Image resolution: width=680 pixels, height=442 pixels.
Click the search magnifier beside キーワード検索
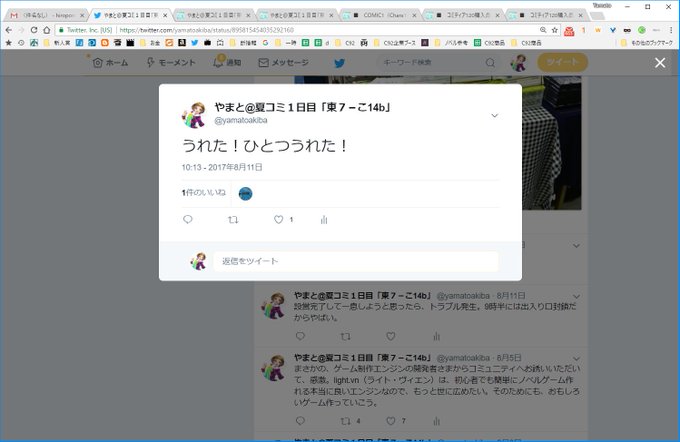[x=490, y=63]
